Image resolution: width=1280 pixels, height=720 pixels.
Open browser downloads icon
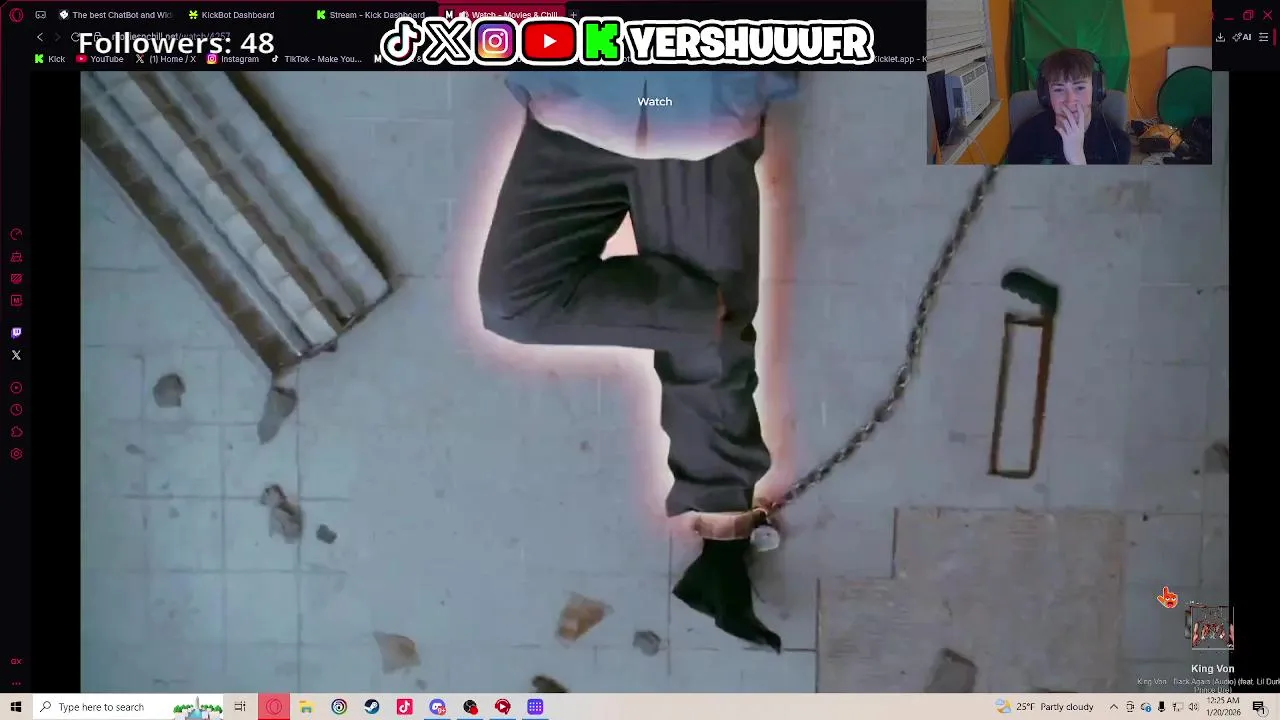click(x=1220, y=37)
